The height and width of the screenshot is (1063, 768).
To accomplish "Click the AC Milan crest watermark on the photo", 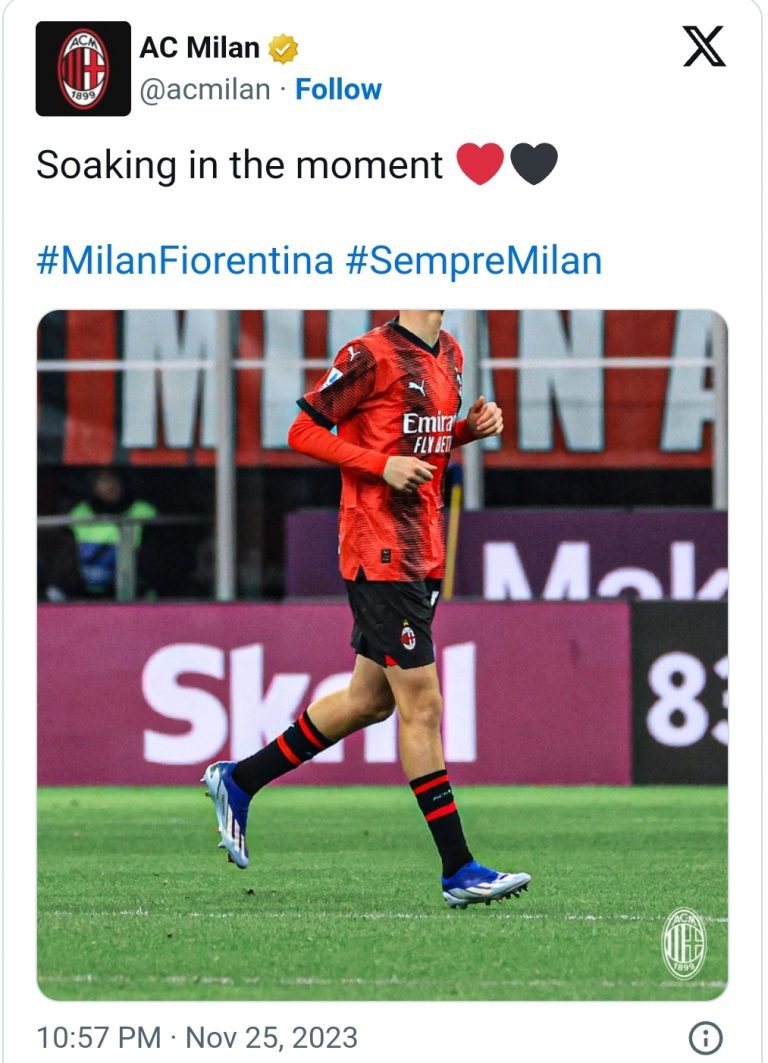I will (684, 943).
